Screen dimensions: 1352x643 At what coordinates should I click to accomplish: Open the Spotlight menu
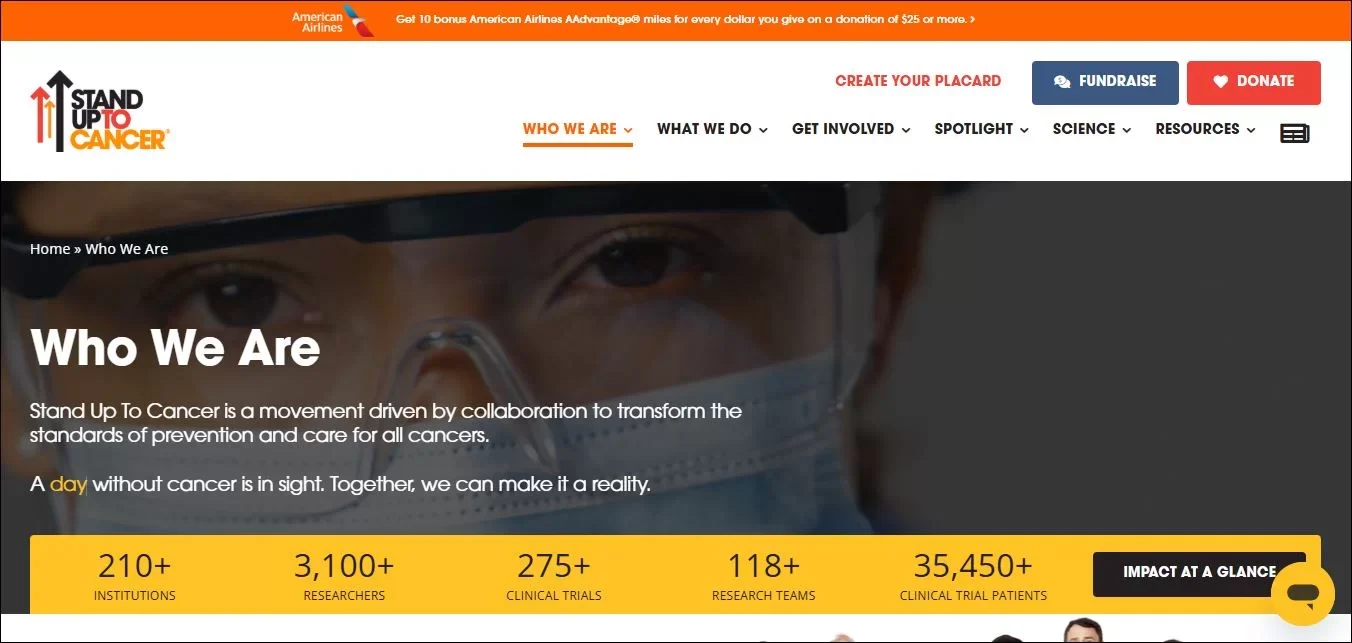[981, 129]
